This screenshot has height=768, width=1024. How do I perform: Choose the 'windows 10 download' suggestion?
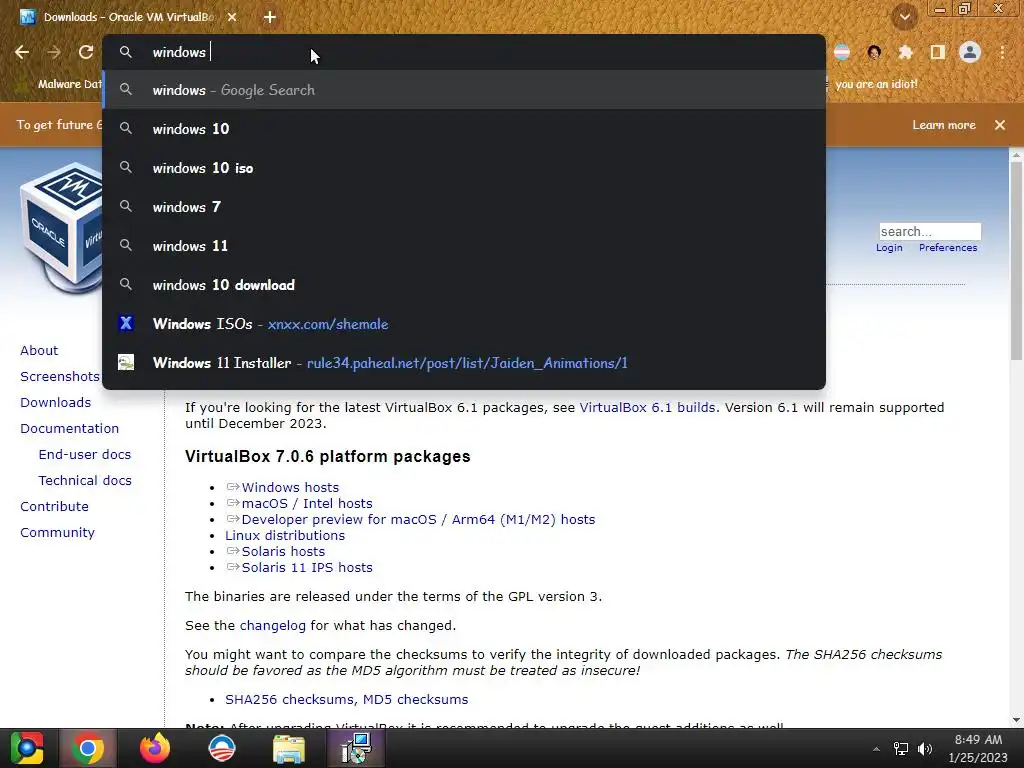tap(464, 285)
